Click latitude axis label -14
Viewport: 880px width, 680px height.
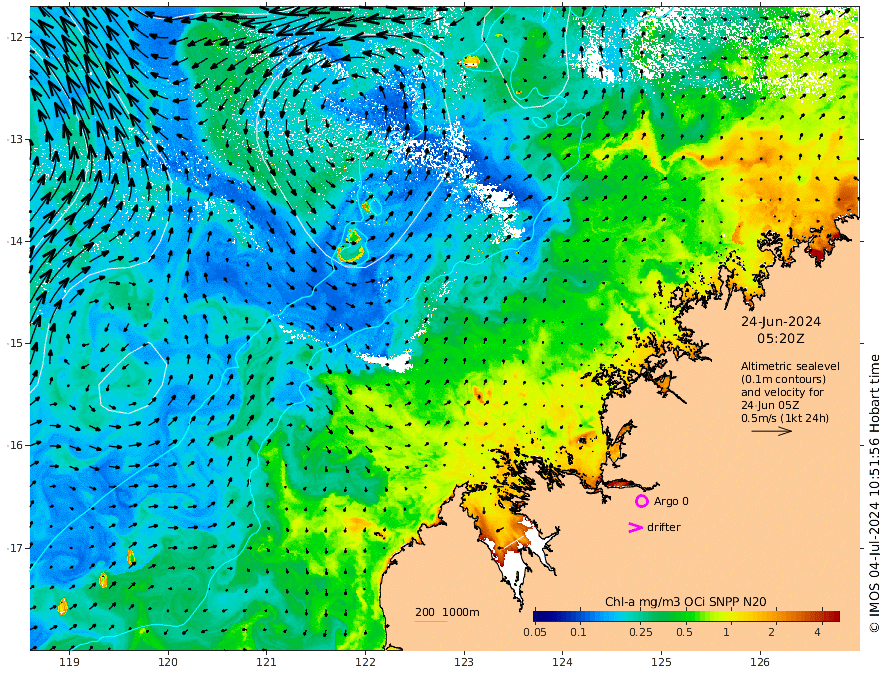click(x=15, y=241)
